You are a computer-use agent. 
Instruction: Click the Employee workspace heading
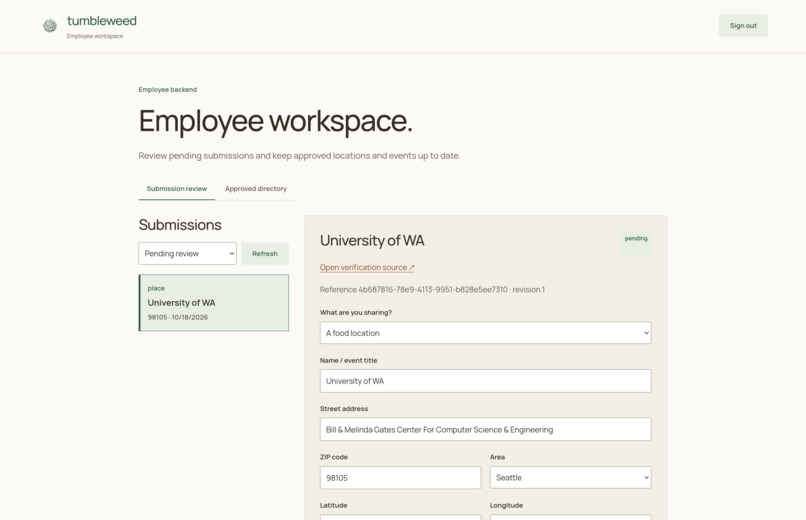pos(276,121)
